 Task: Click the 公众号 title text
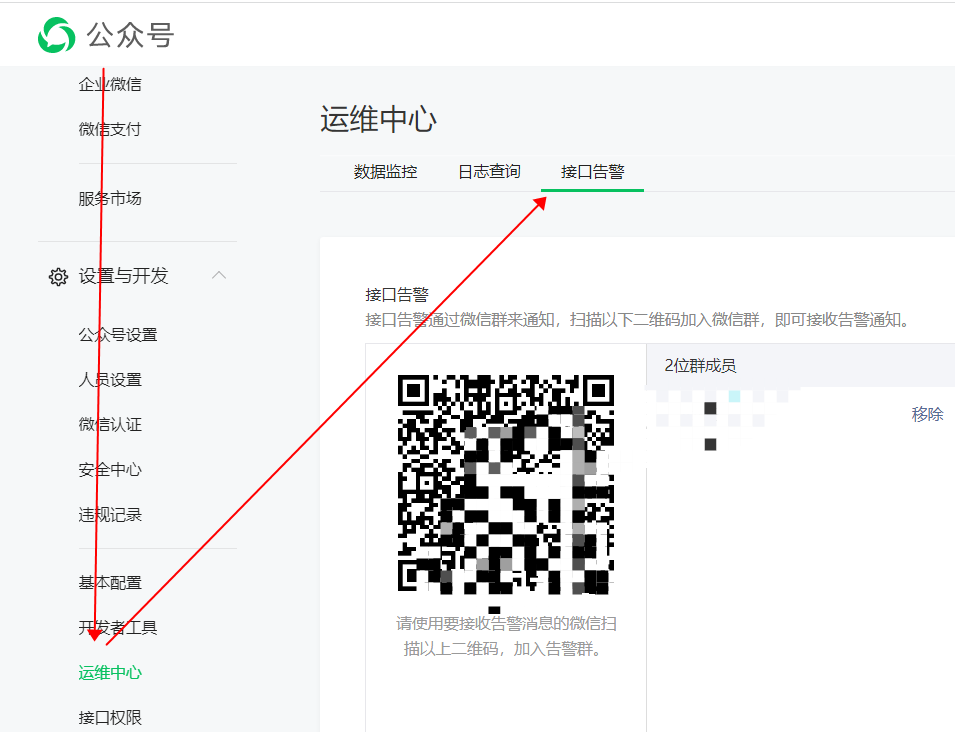(130, 35)
